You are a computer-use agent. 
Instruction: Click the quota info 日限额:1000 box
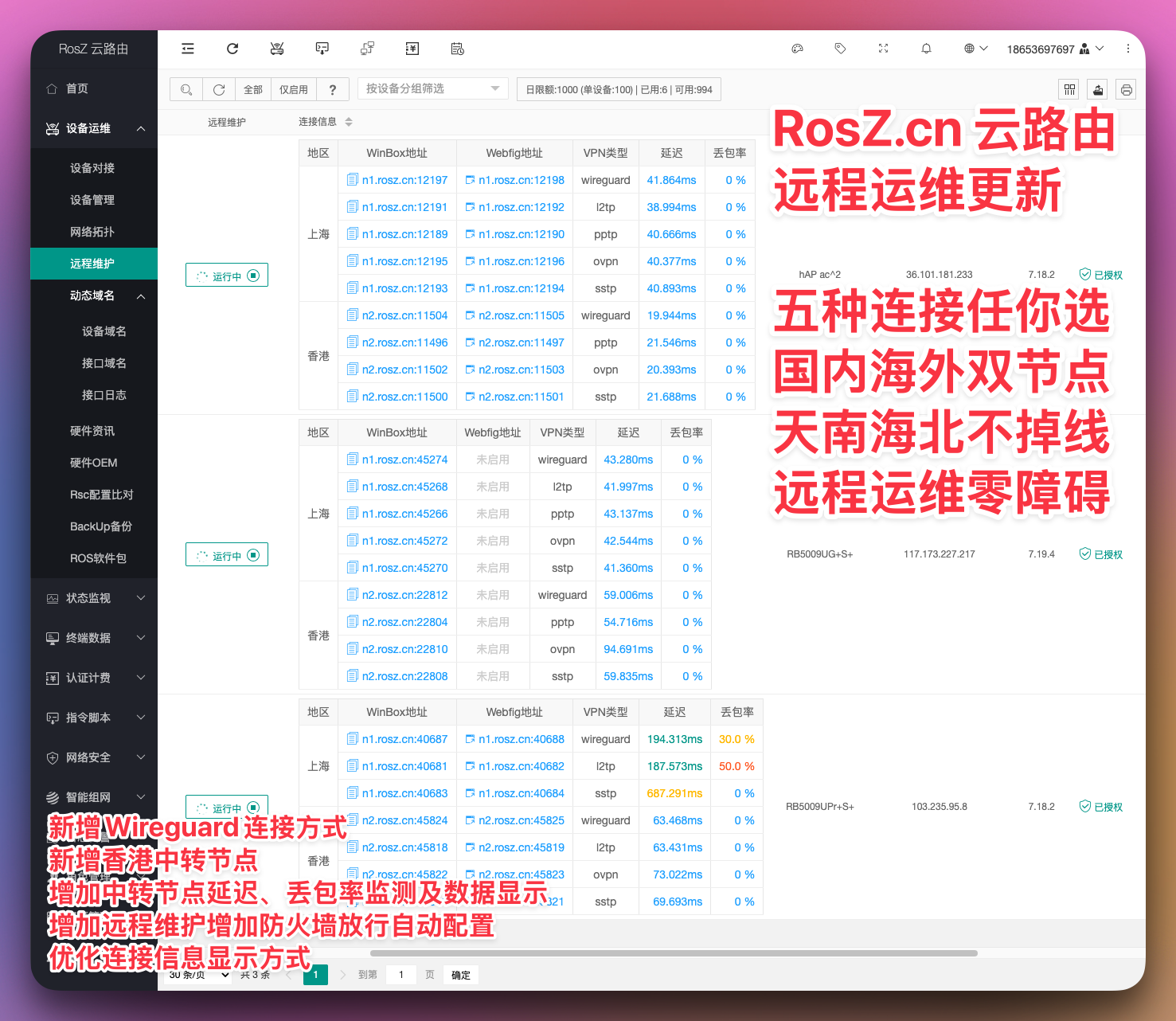pos(619,90)
